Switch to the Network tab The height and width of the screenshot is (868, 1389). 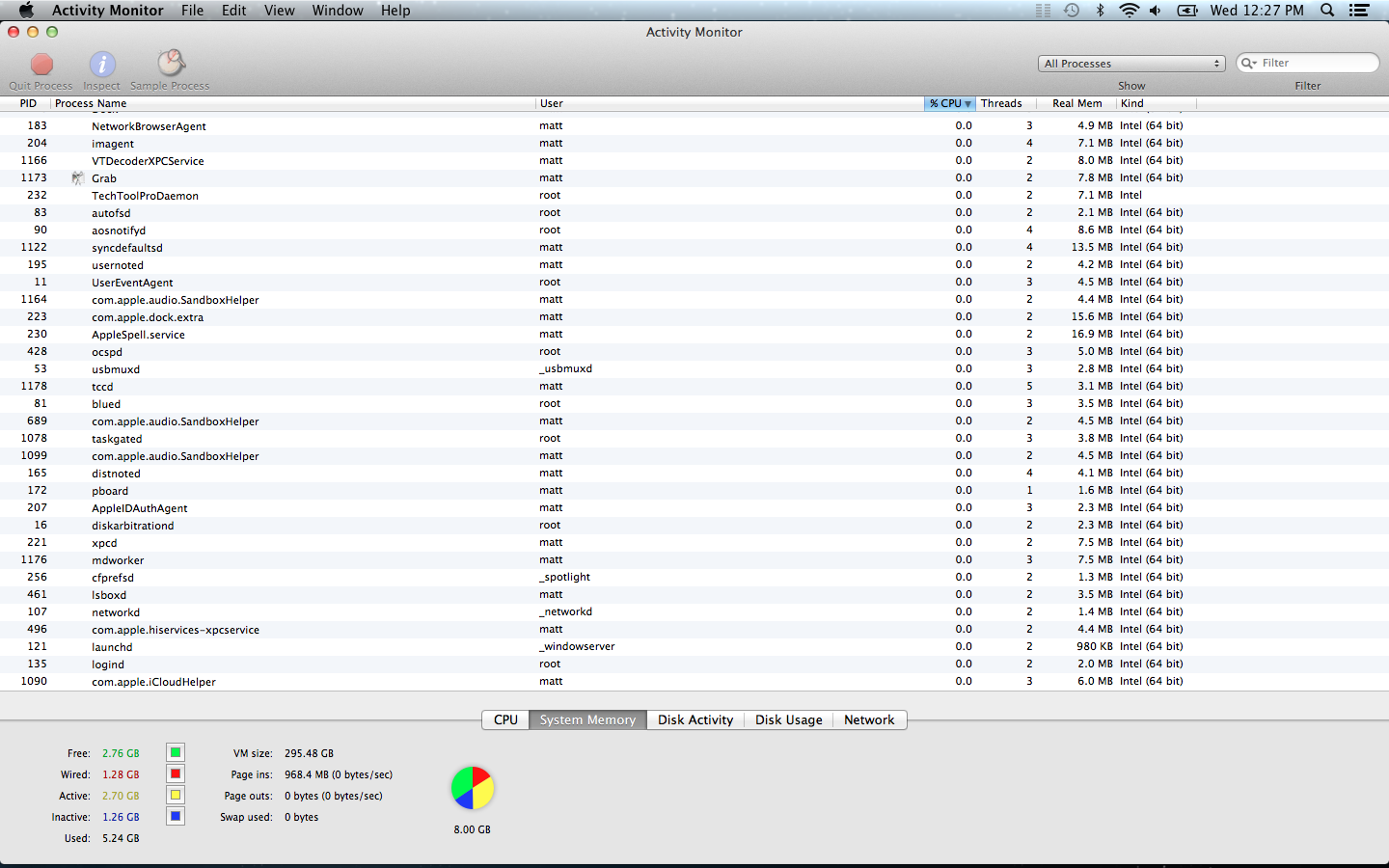[x=869, y=719]
